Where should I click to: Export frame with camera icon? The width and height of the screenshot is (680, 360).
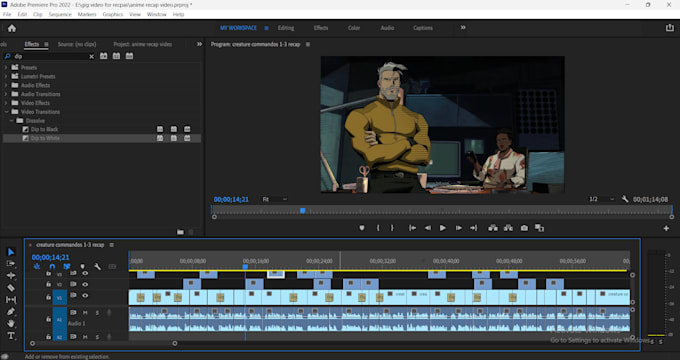point(524,228)
